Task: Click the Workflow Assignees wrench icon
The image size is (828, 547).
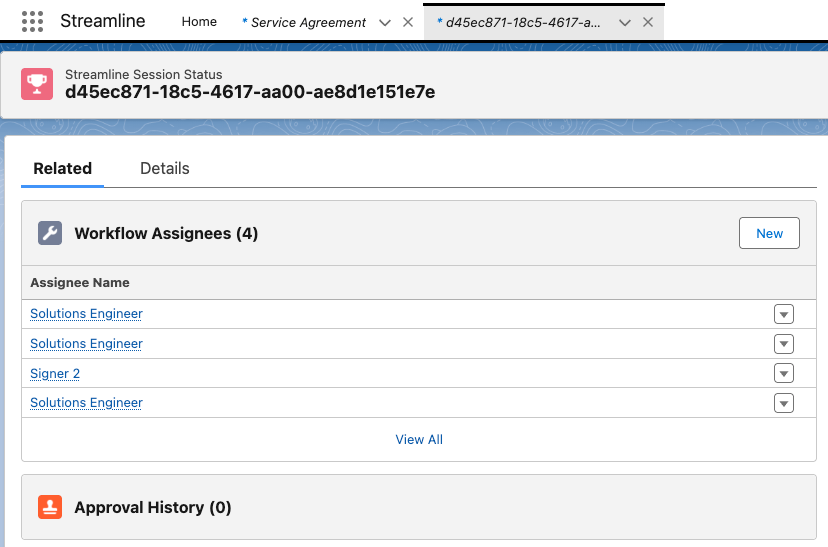Action: coord(50,233)
